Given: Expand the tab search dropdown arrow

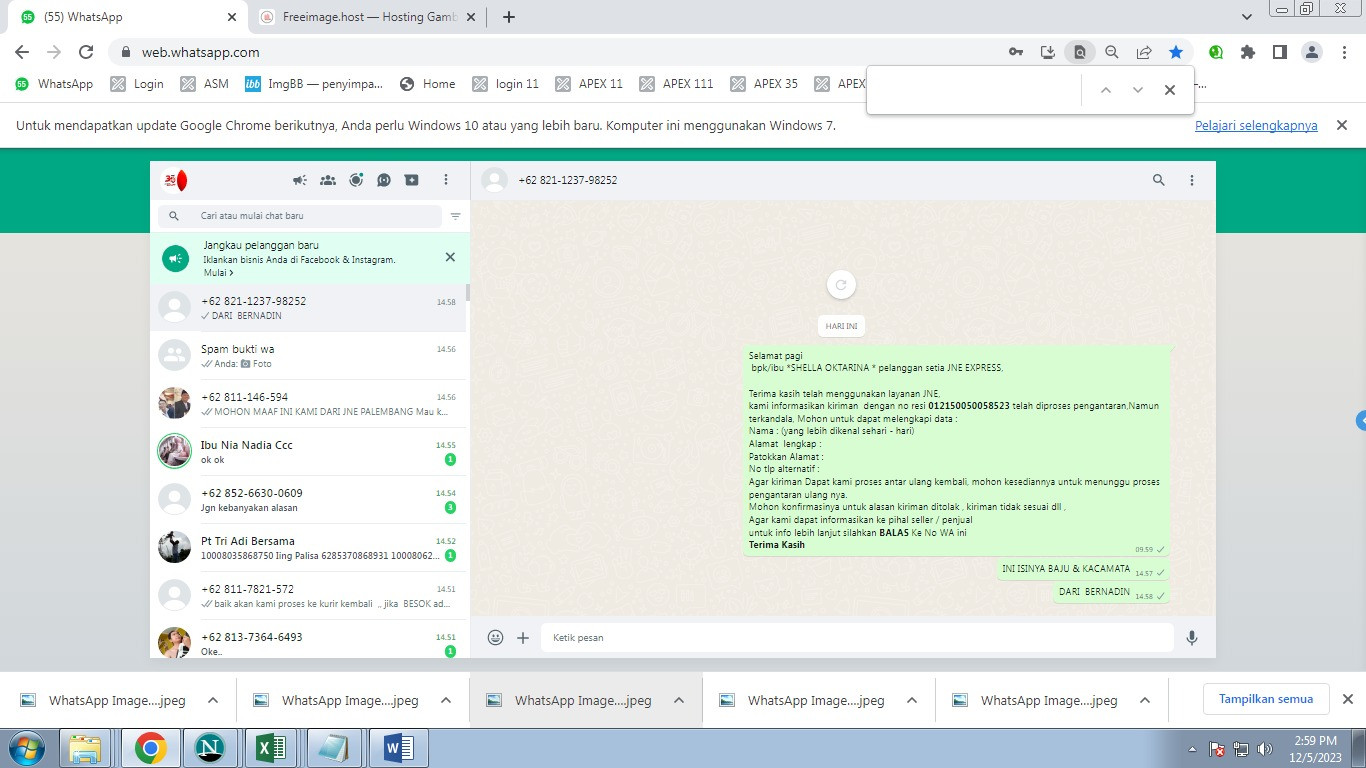Looking at the screenshot, I should coord(1246,17).
